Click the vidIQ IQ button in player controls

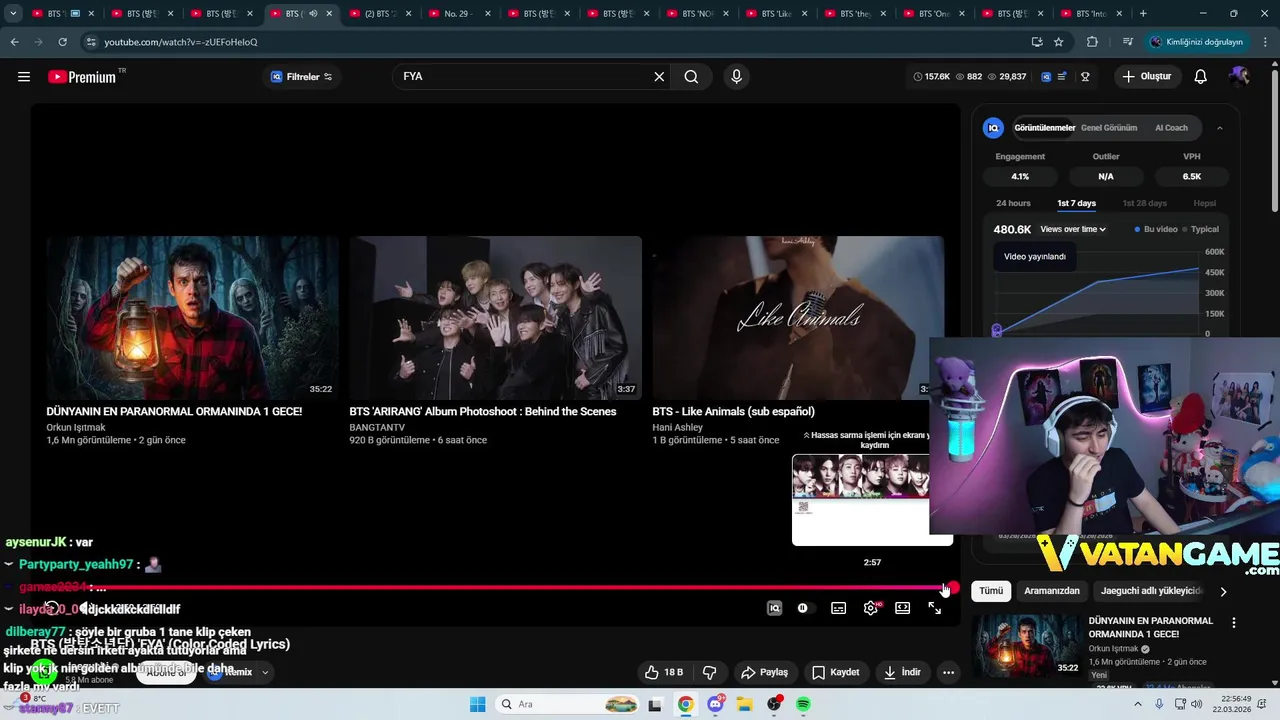click(x=774, y=608)
